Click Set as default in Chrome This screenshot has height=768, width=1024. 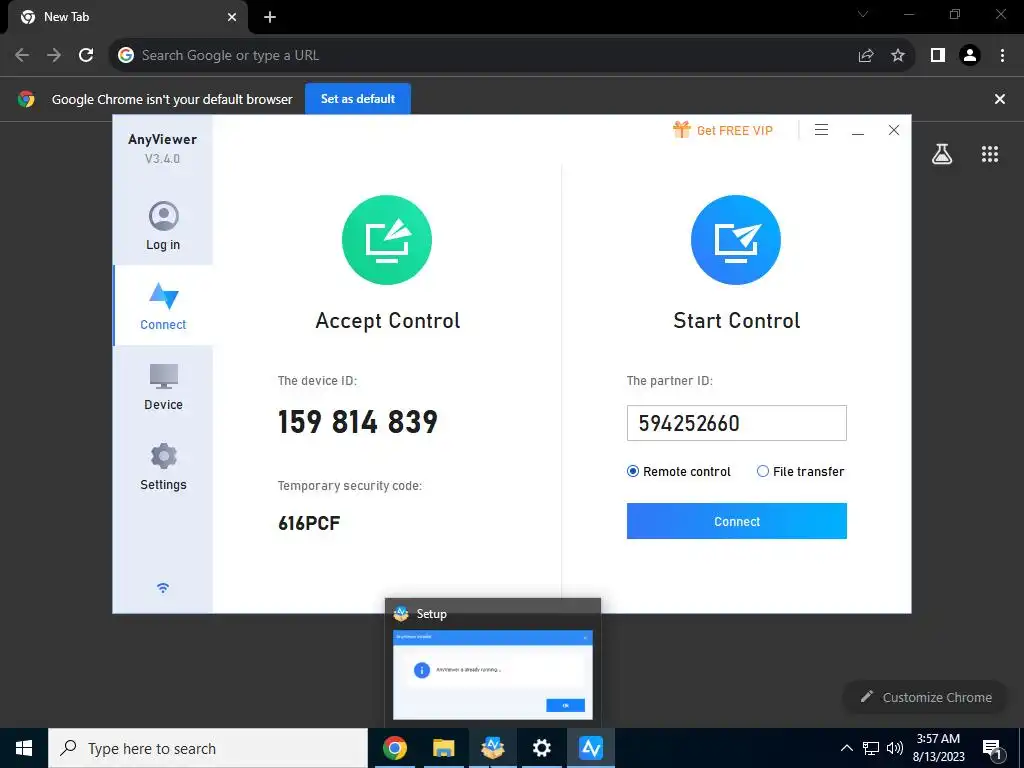pyautogui.click(x=358, y=99)
